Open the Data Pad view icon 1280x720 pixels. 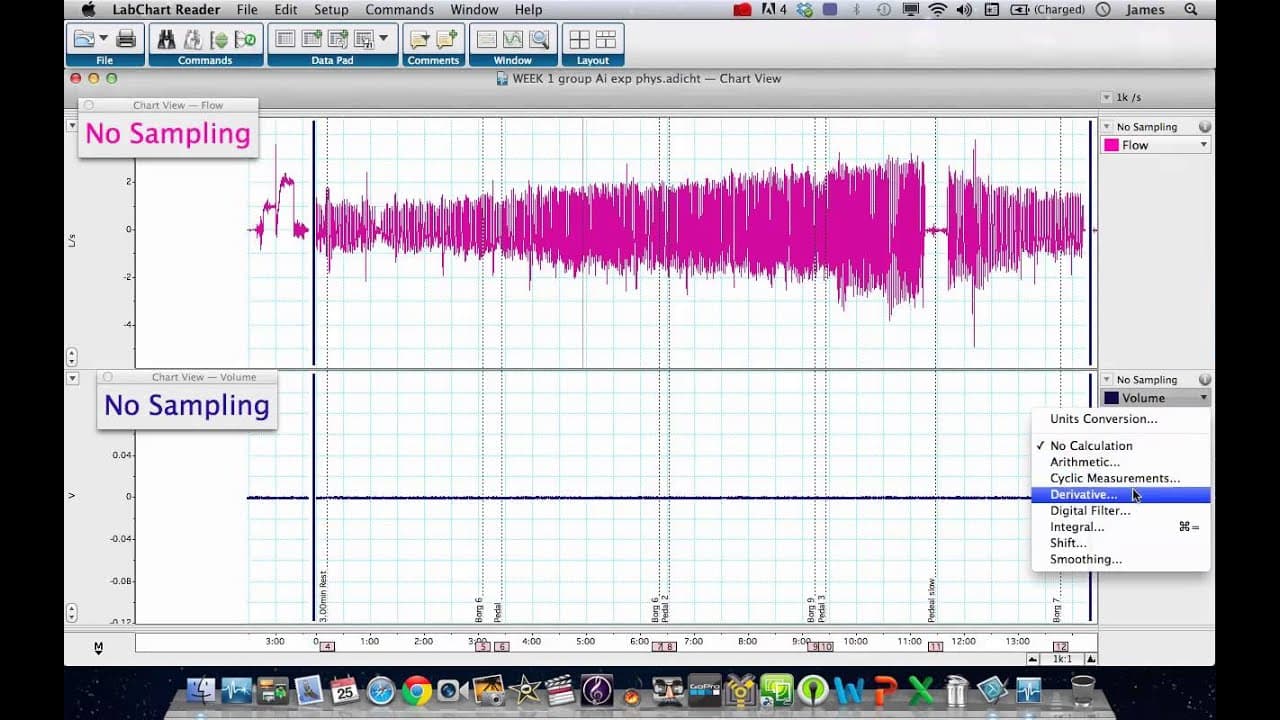click(x=285, y=39)
